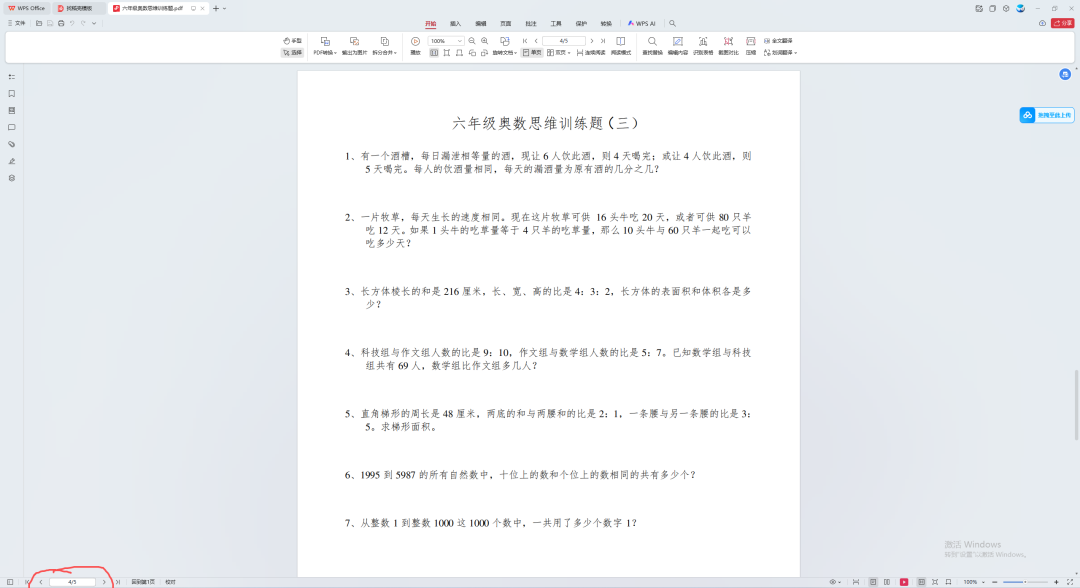The height and width of the screenshot is (588, 1080).
Task: Open the 编辑内容 (edit content) tool
Action: point(679,42)
